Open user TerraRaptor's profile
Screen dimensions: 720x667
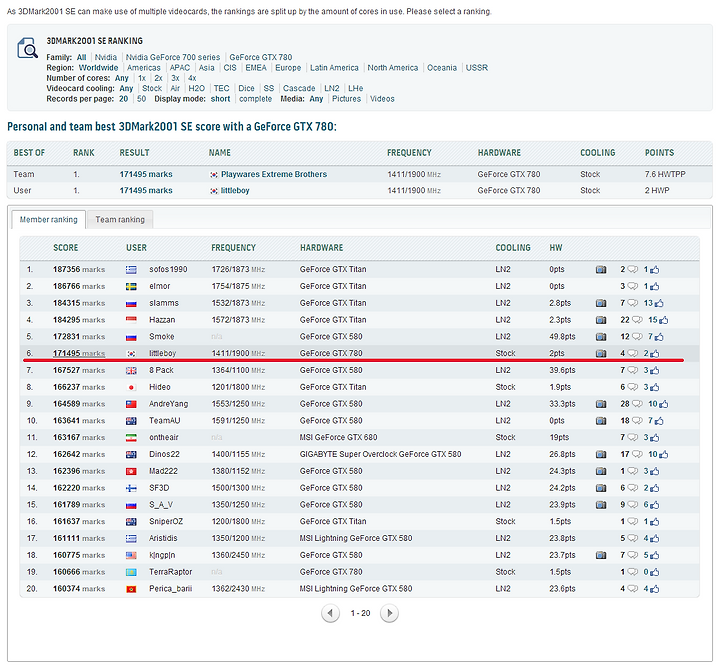[170, 572]
